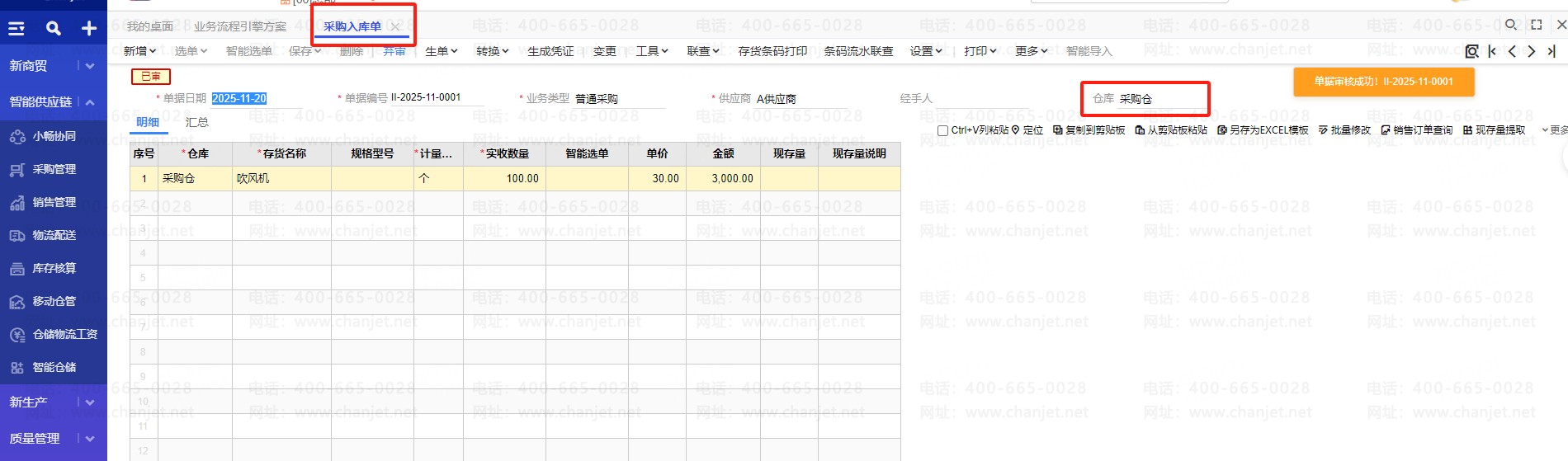The height and width of the screenshot is (461, 1568).
Task: Expand the 新生产 sidebar section
Action: (x=89, y=402)
